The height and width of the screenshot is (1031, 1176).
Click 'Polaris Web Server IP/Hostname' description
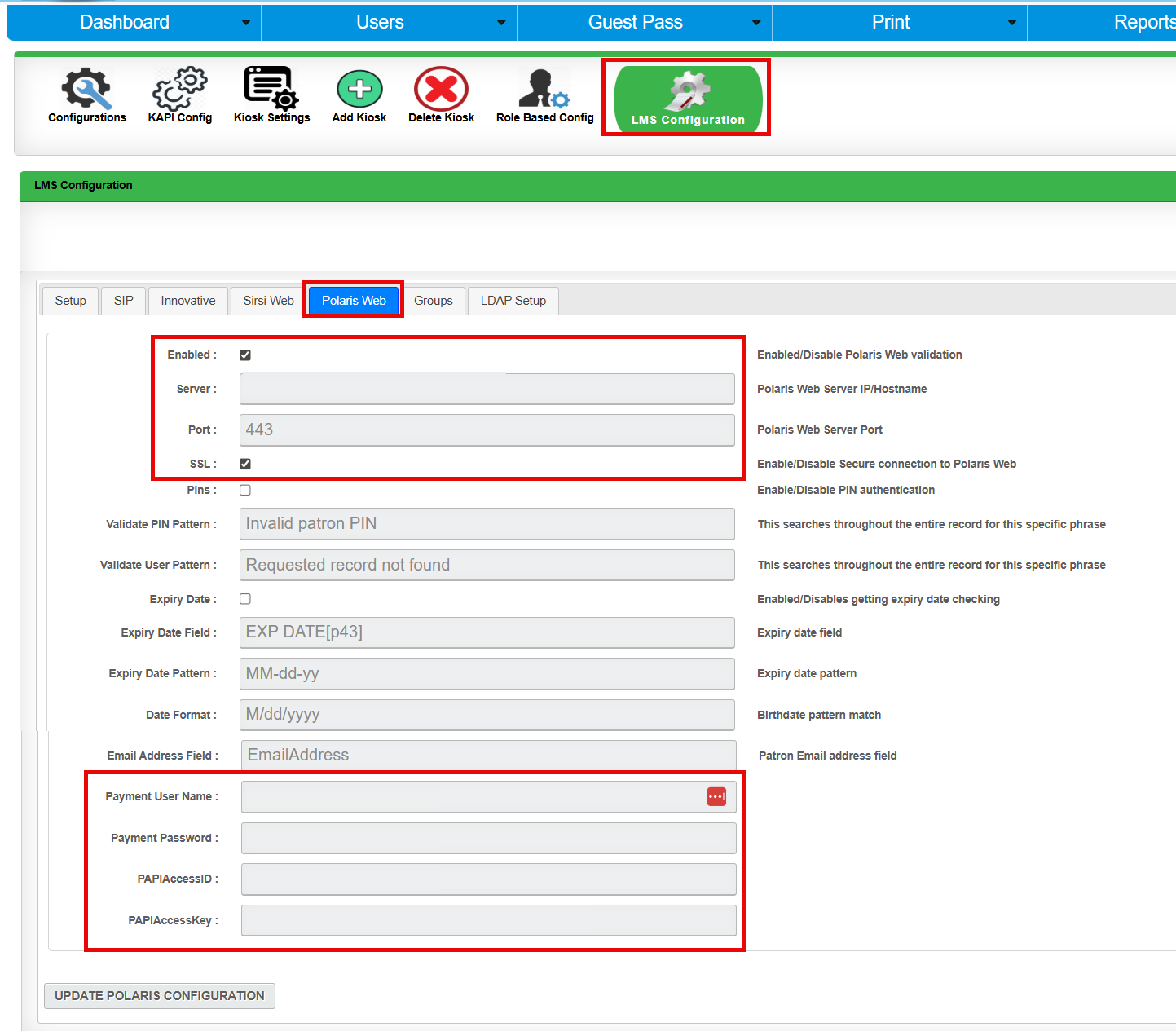coord(842,389)
